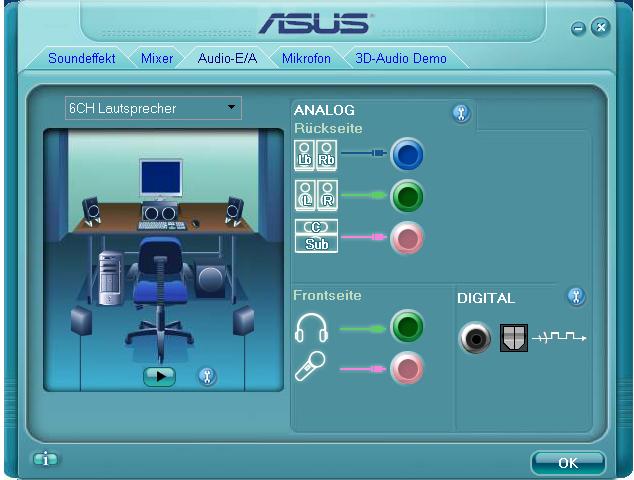Click the DIGITAL heading
Viewport: 634px width, 480px height.
pos(486,298)
